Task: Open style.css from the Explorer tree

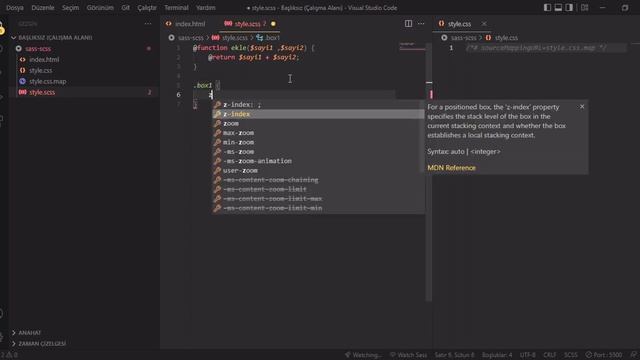Action: pyautogui.click(x=40, y=71)
